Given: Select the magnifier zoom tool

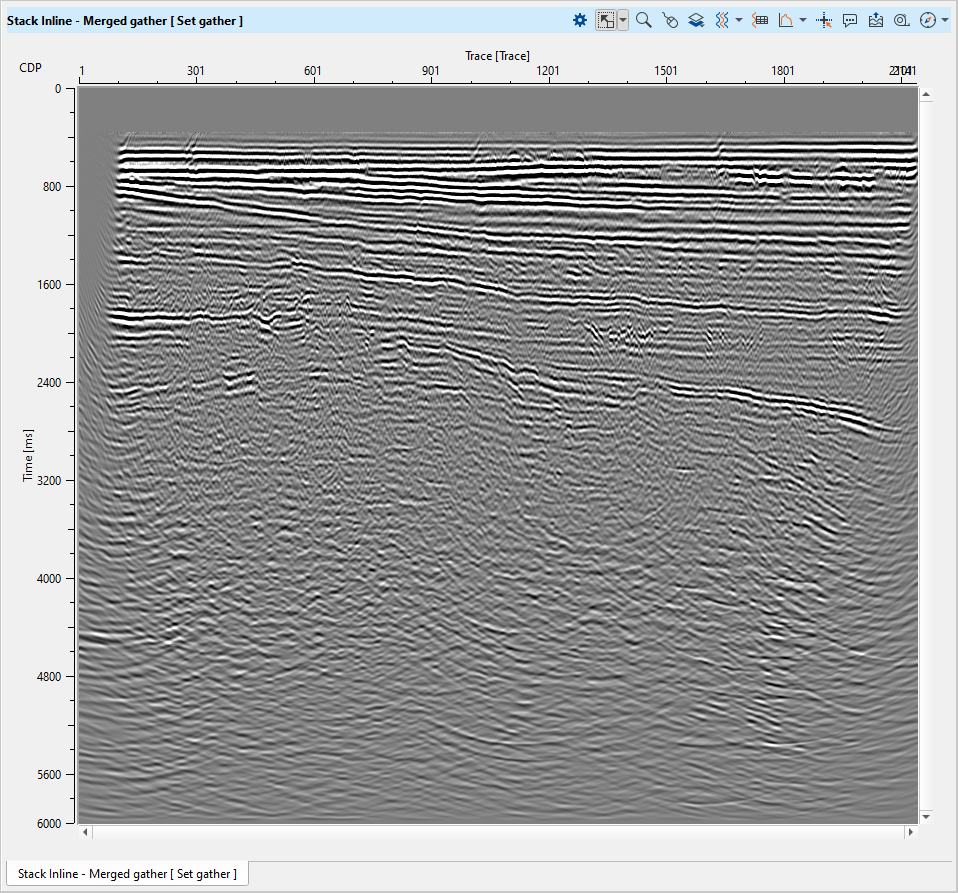Looking at the screenshot, I should [644, 20].
